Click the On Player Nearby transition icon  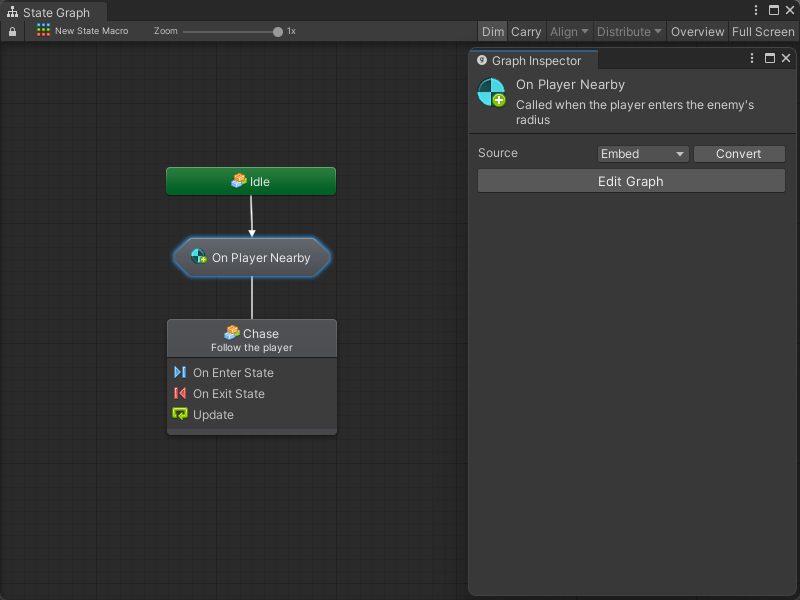pyautogui.click(x=198, y=257)
